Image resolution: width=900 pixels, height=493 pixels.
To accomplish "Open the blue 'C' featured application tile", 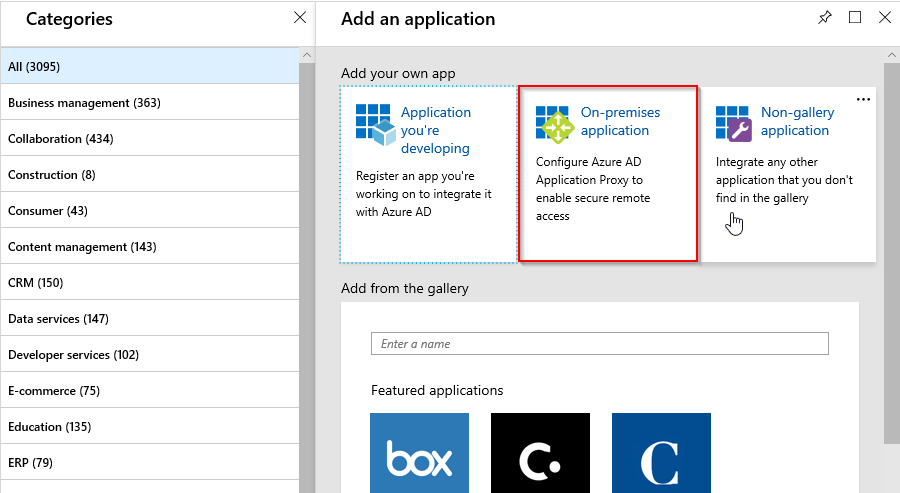I will click(661, 453).
